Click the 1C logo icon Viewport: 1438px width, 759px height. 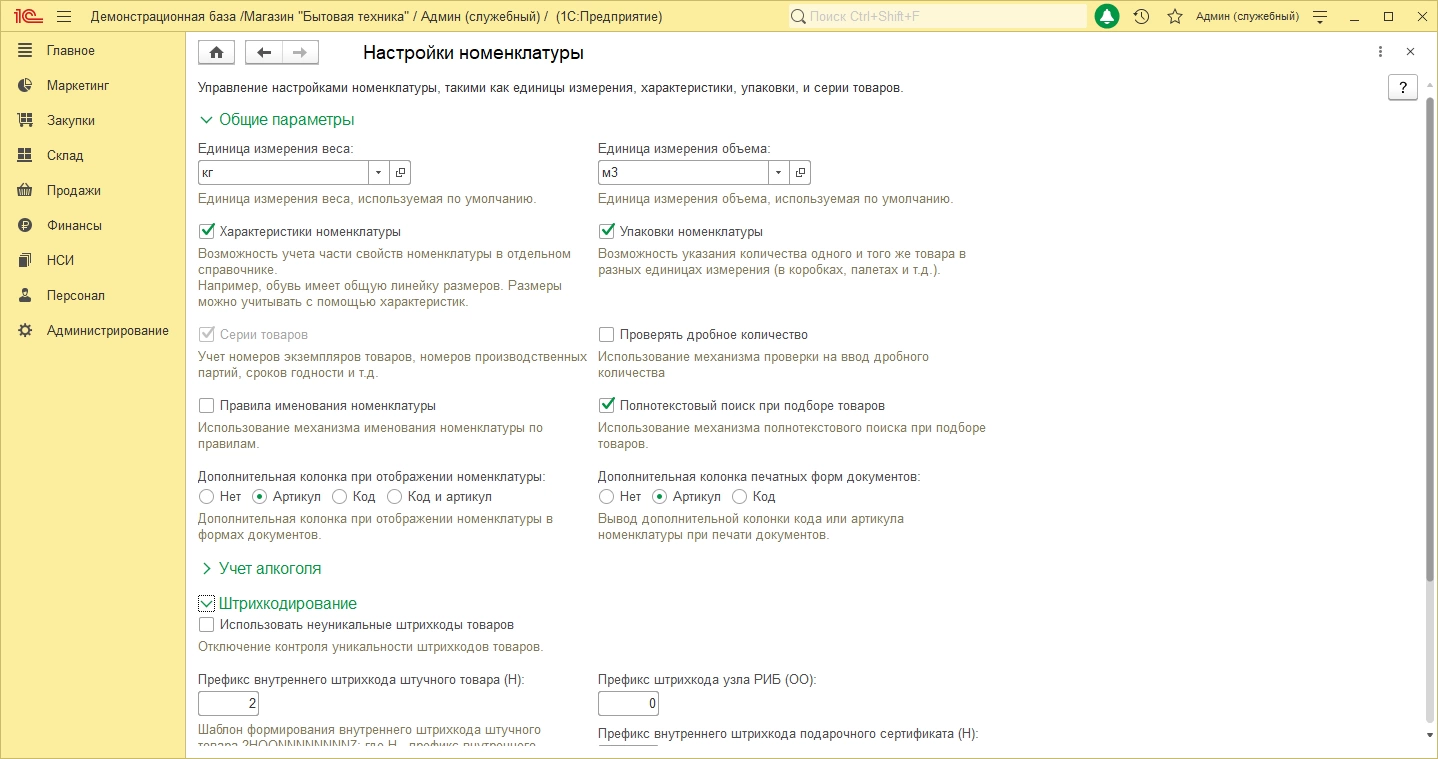point(27,16)
